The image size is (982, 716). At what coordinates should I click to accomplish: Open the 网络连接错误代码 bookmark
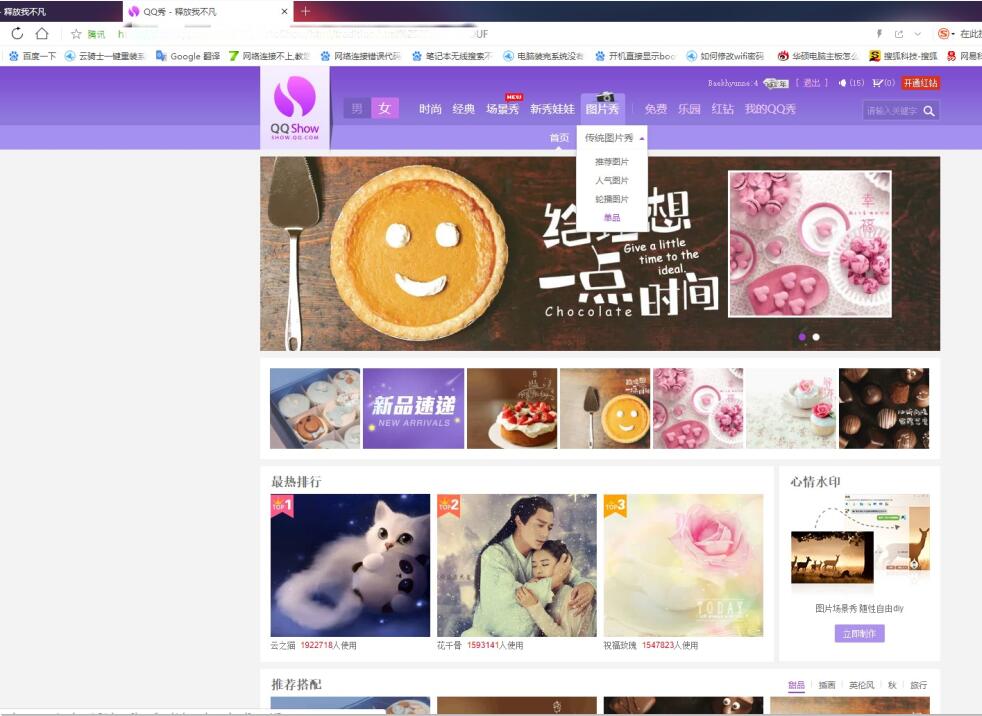(361, 56)
